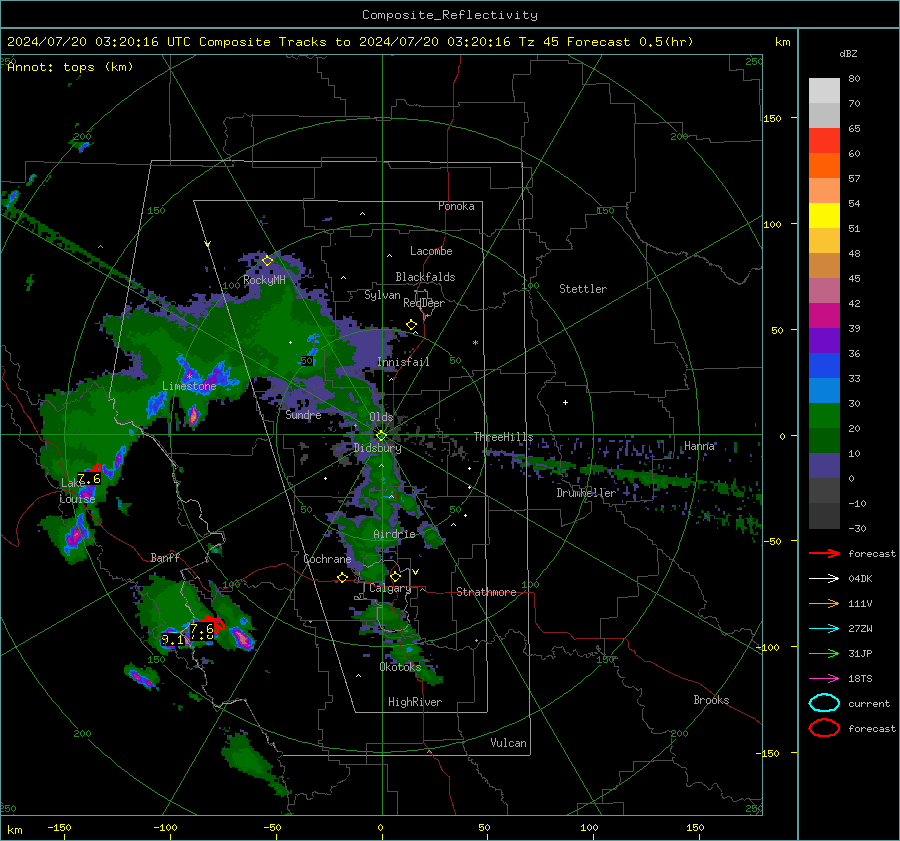Click the RedDeer city label
Screen dimensions: 900x841
point(424,303)
